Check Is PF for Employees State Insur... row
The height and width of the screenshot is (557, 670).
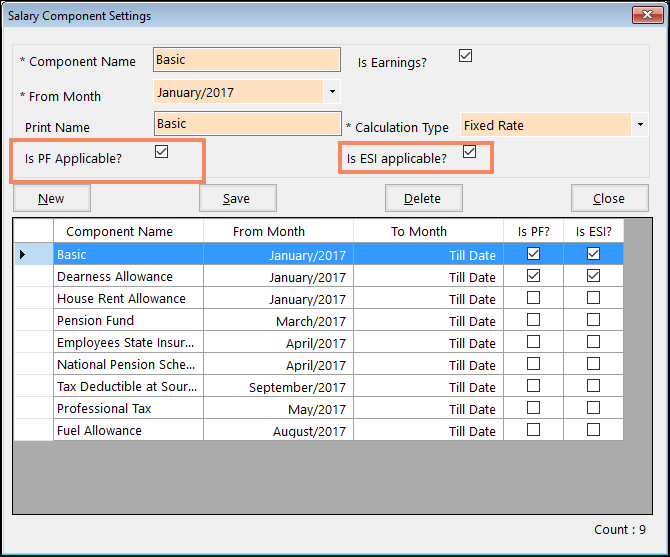point(533,342)
